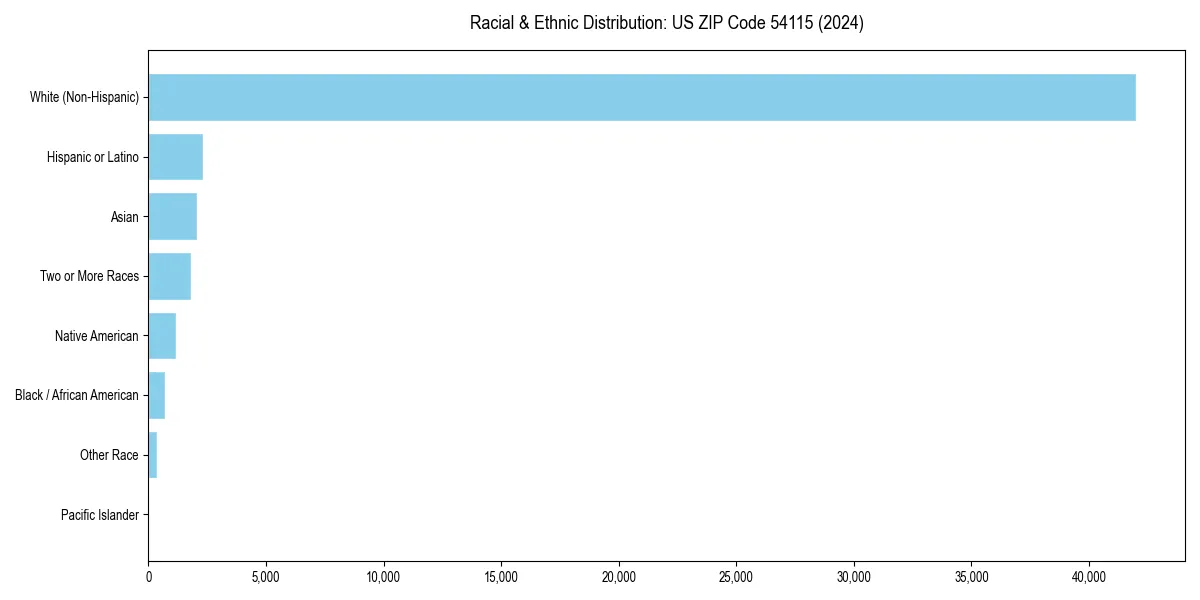Select the White (Non-Hispanic) axis label
Screen dimensions: 1200x600
pos(85,97)
